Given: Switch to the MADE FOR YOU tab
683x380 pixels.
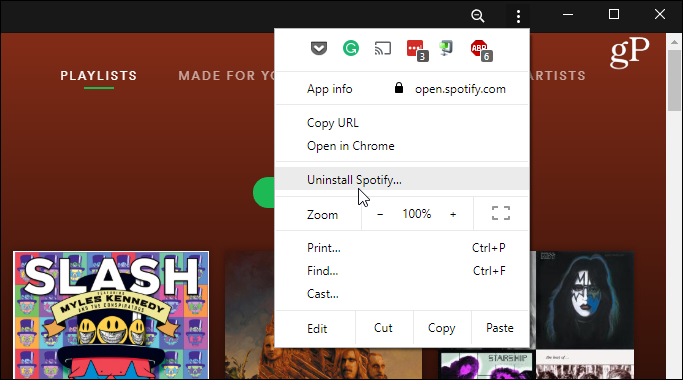Looking at the screenshot, I should [x=227, y=76].
